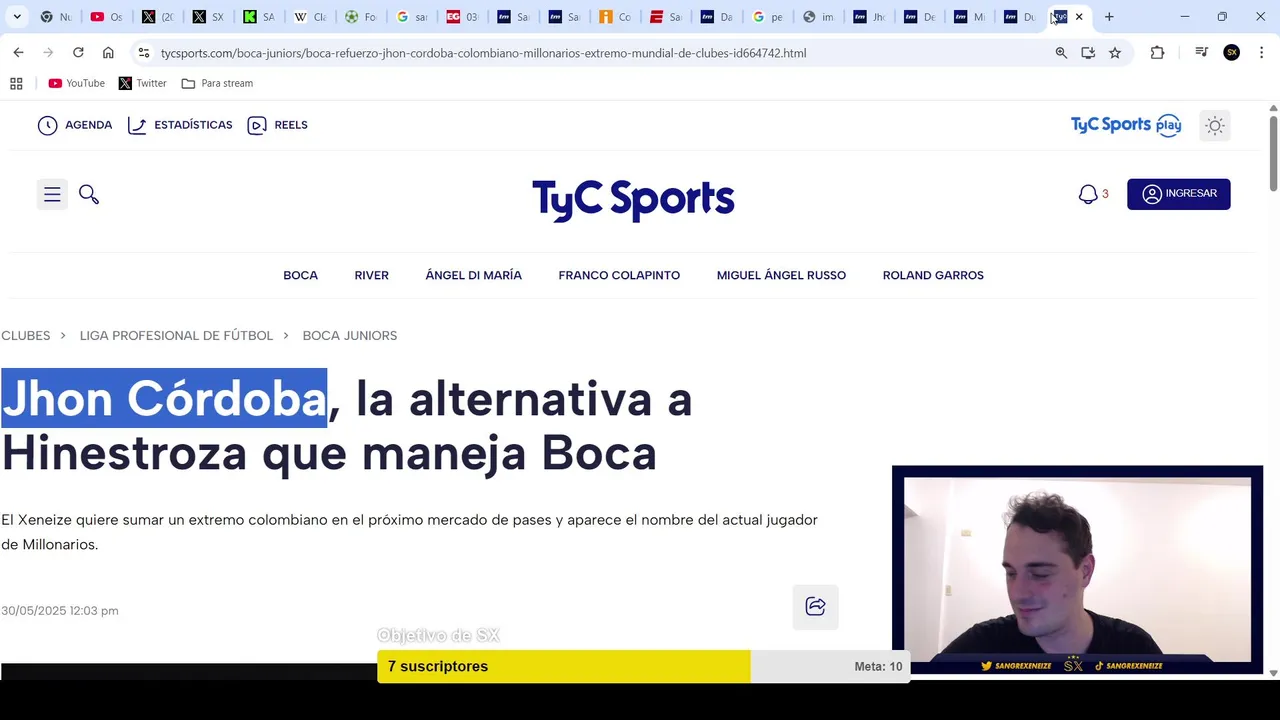This screenshot has width=1280, height=720.
Task: Open the notifications bell icon
Action: 1088,194
